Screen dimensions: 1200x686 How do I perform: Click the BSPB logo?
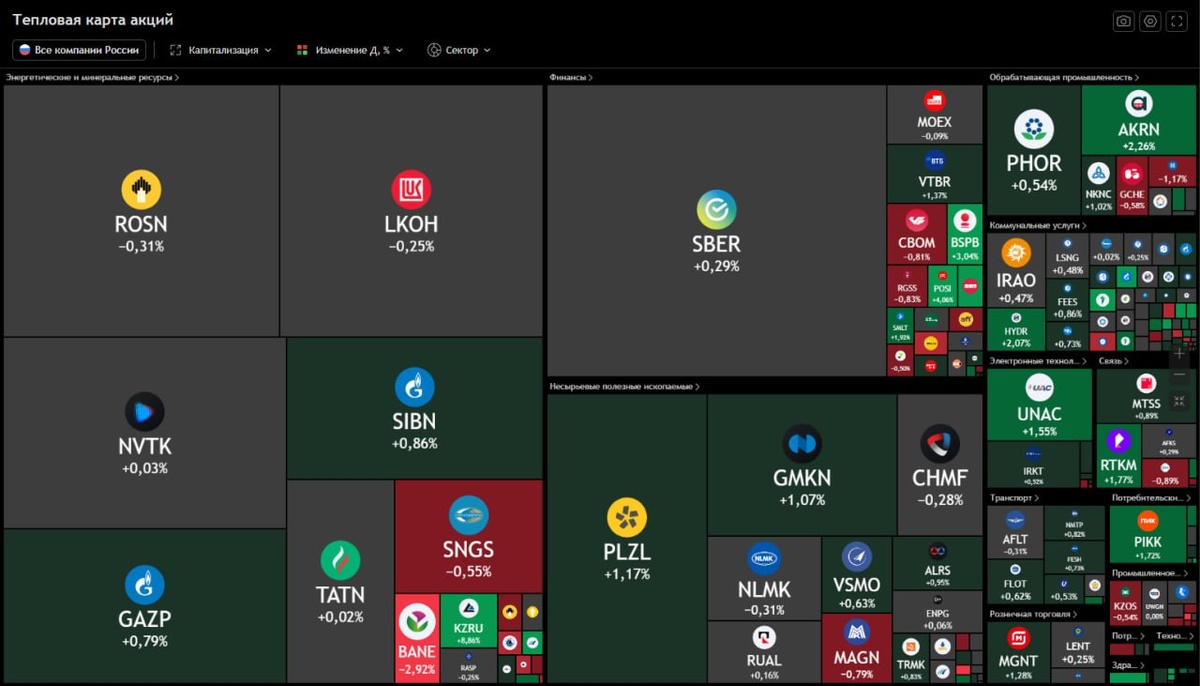(965, 222)
